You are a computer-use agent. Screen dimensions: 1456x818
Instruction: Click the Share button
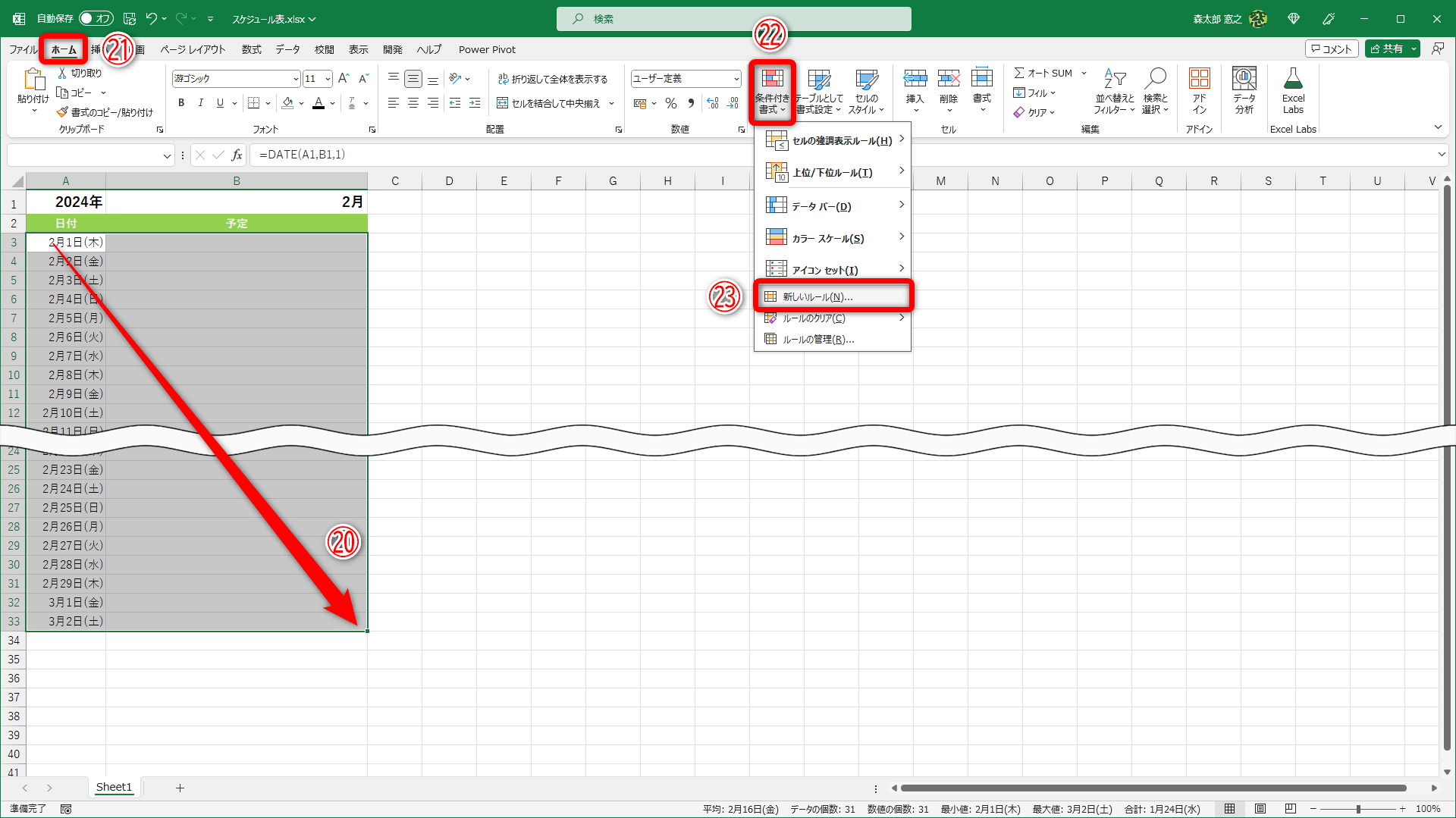(x=1387, y=49)
